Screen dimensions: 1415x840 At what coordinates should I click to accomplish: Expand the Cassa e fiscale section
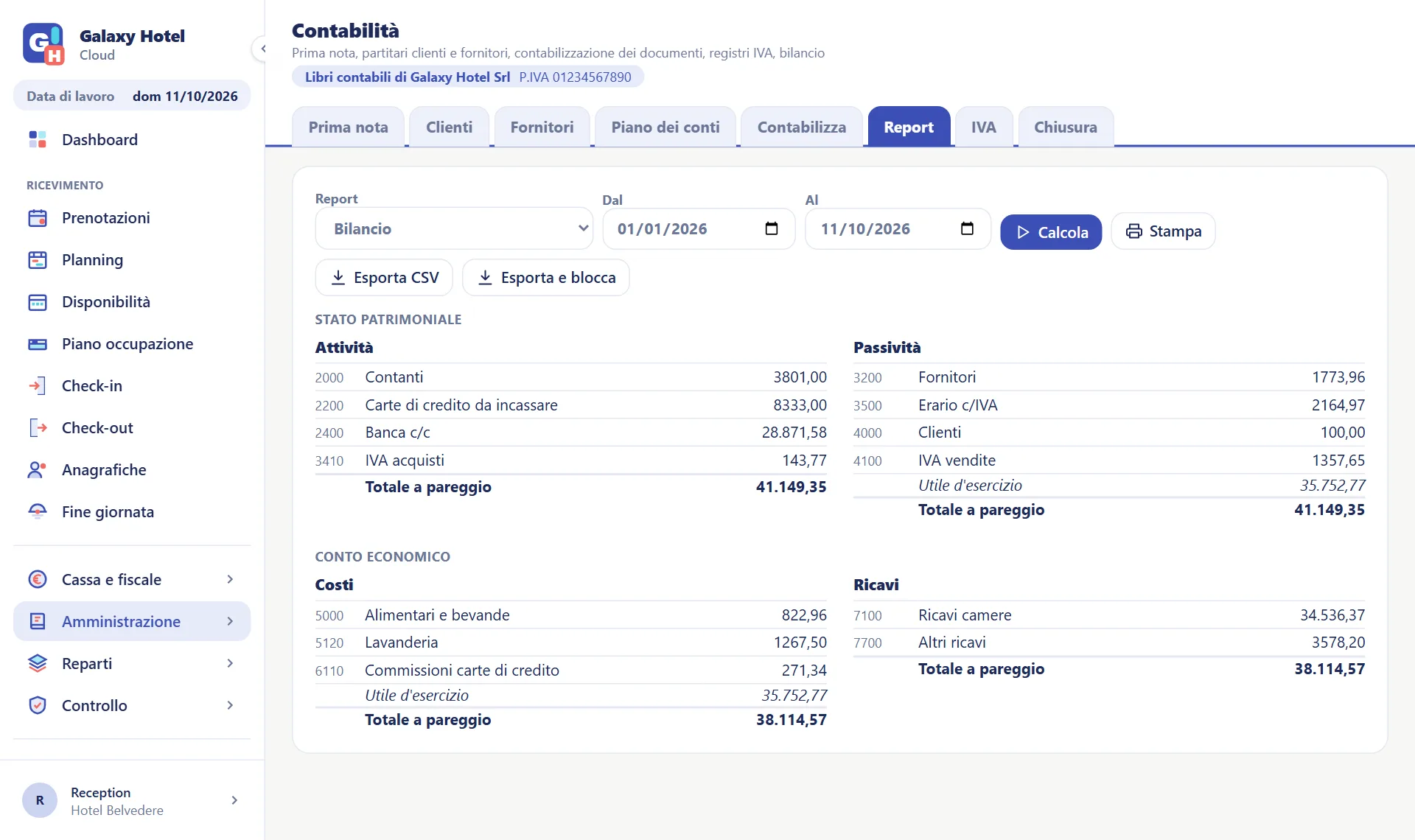click(132, 579)
